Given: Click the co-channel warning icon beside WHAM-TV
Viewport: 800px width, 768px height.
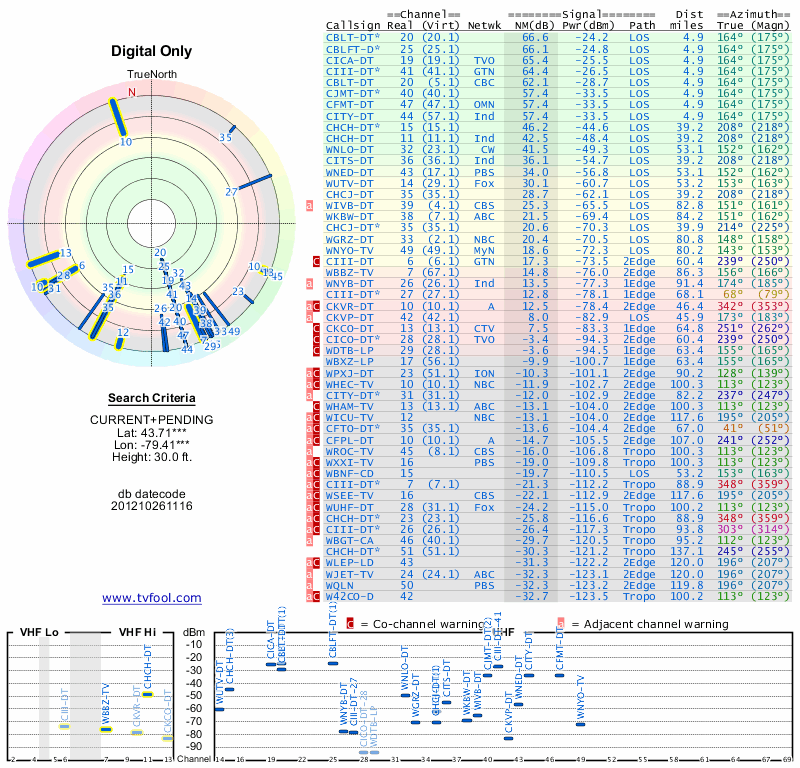Looking at the screenshot, I should tap(316, 407).
